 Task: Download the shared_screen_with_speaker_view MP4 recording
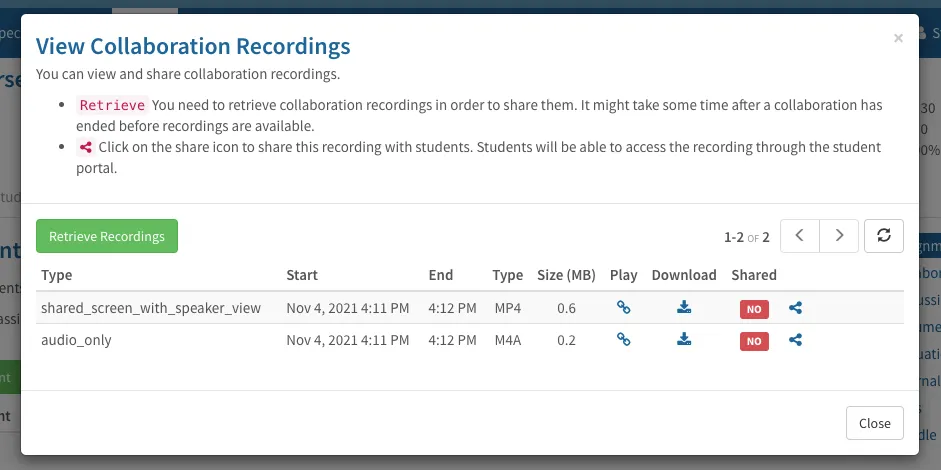[x=684, y=307]
